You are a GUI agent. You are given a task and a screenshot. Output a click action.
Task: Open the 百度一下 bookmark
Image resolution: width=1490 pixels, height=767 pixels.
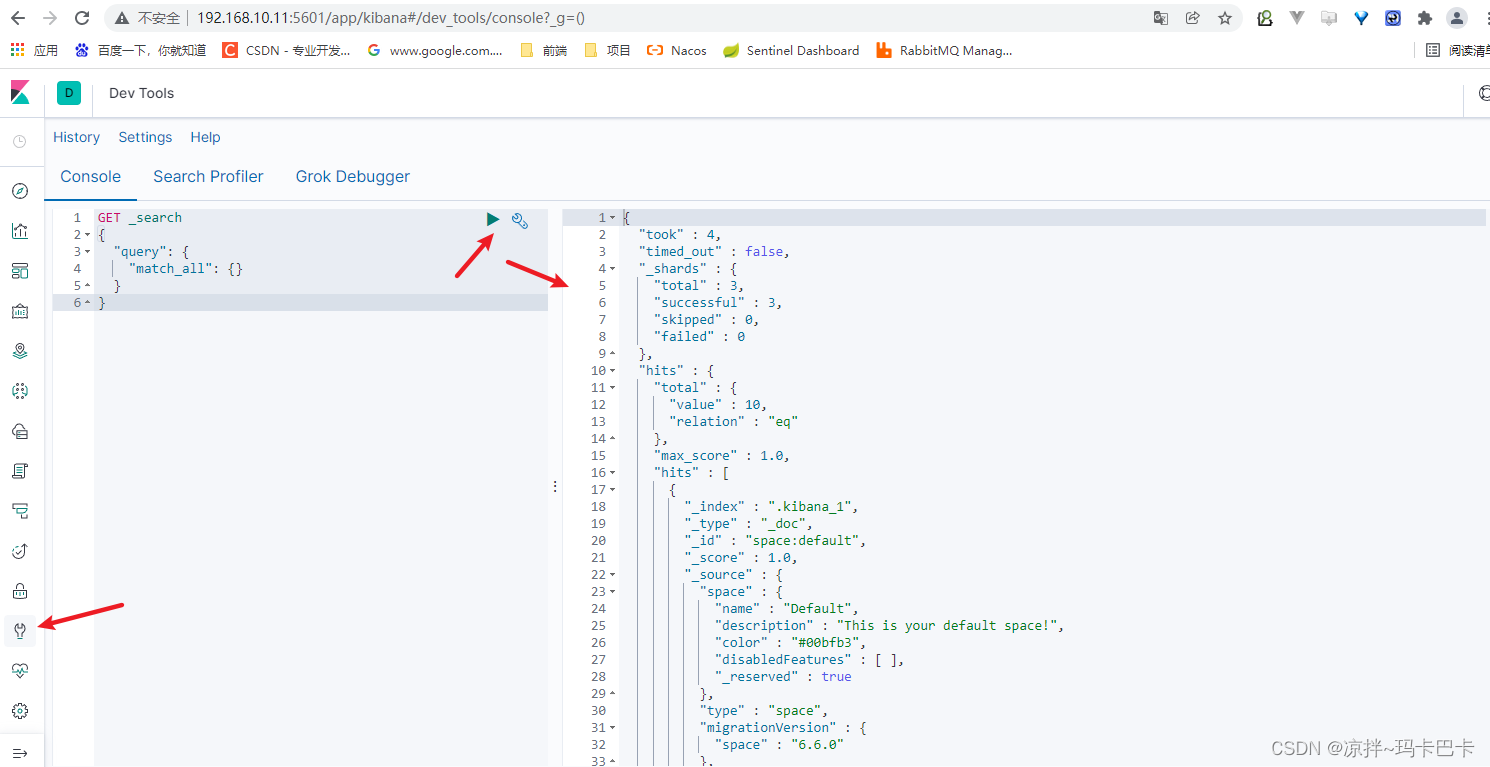point(140,50)
